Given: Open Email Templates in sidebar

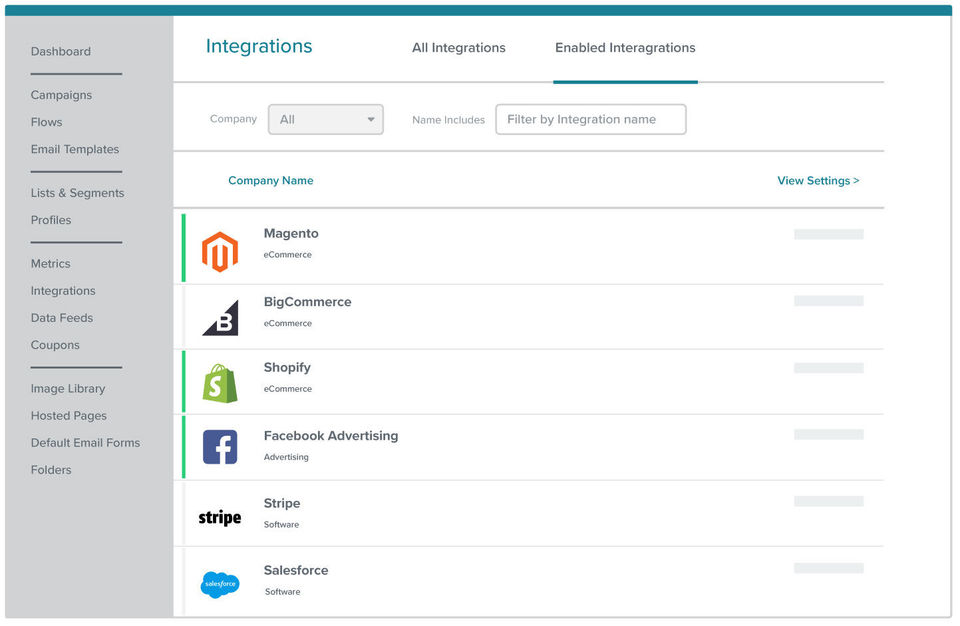Looking at the screenshot, I should (x=75, y=149).
